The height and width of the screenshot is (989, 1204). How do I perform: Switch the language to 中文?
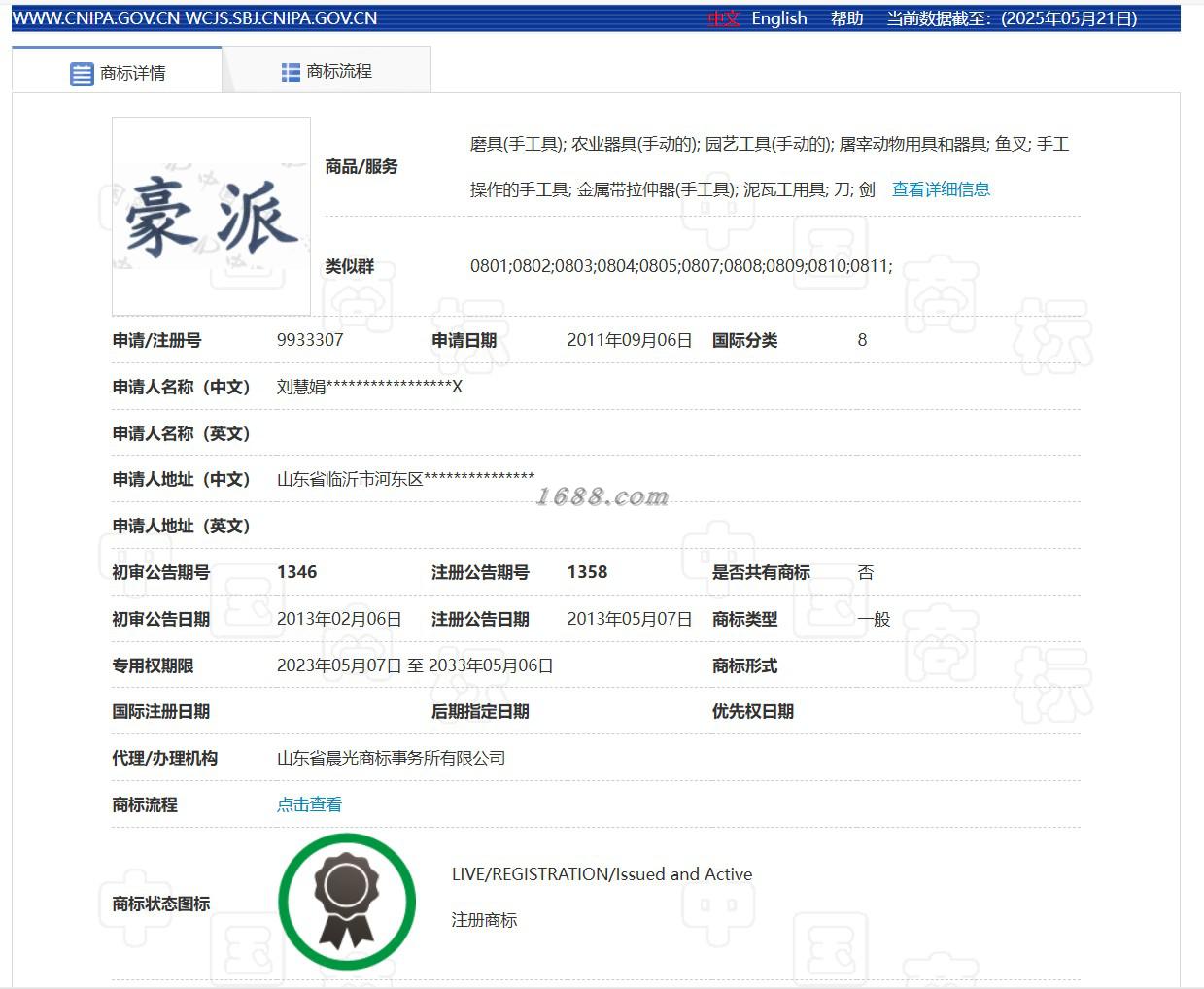723,18
